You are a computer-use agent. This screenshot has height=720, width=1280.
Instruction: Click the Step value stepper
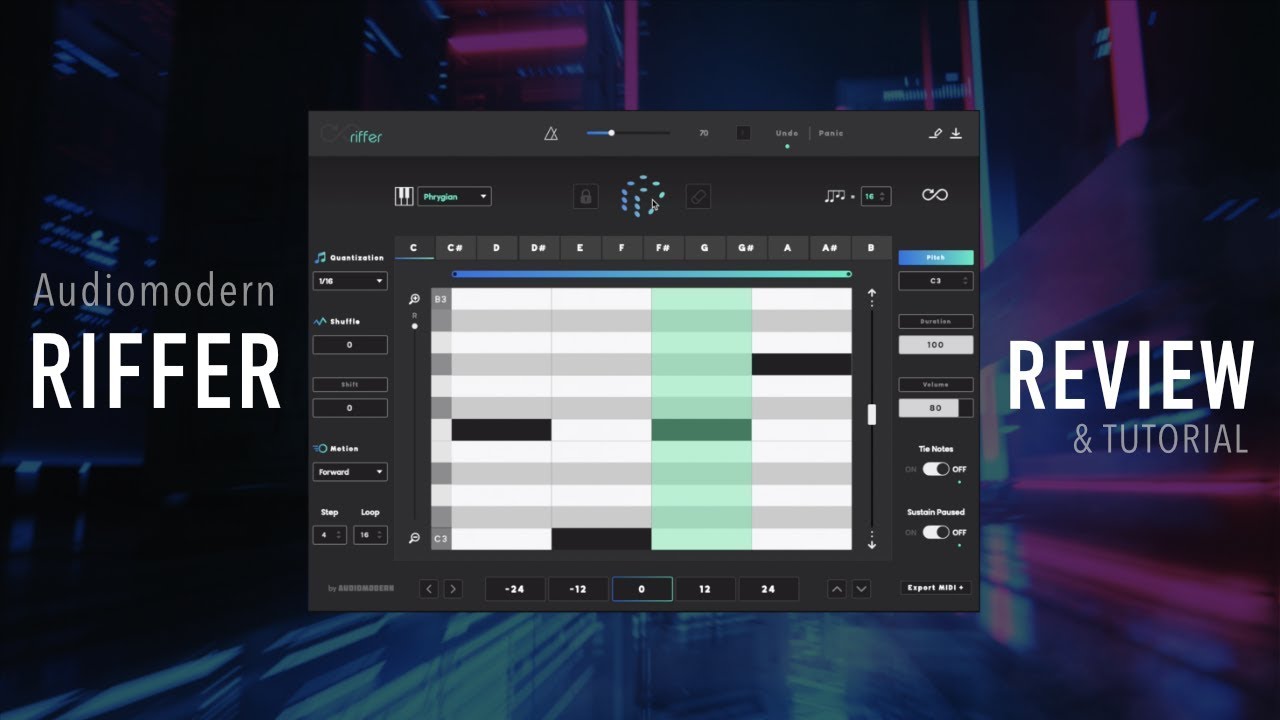coord(329,535)
